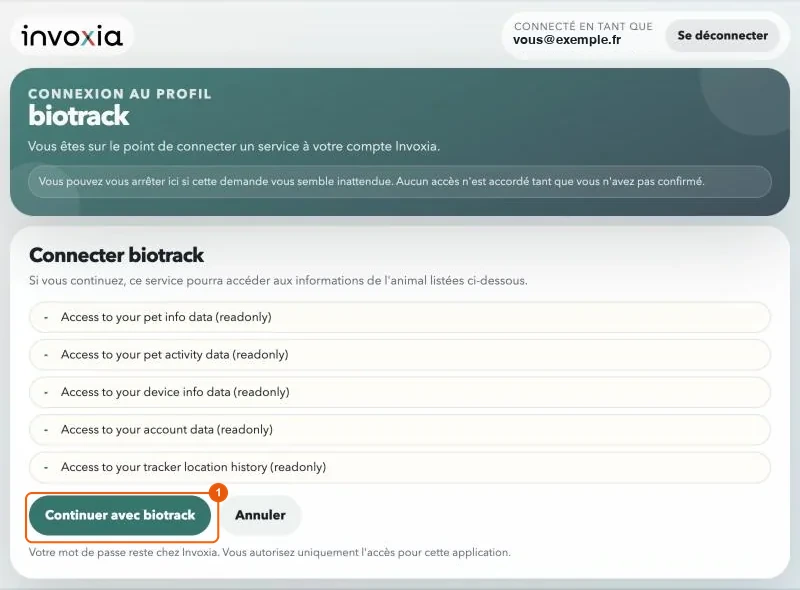Image resolution: width=800 pixels, height=590 pixels.
Task: Click 'Access to your account data (readonly)'
Action: [399, 430]
